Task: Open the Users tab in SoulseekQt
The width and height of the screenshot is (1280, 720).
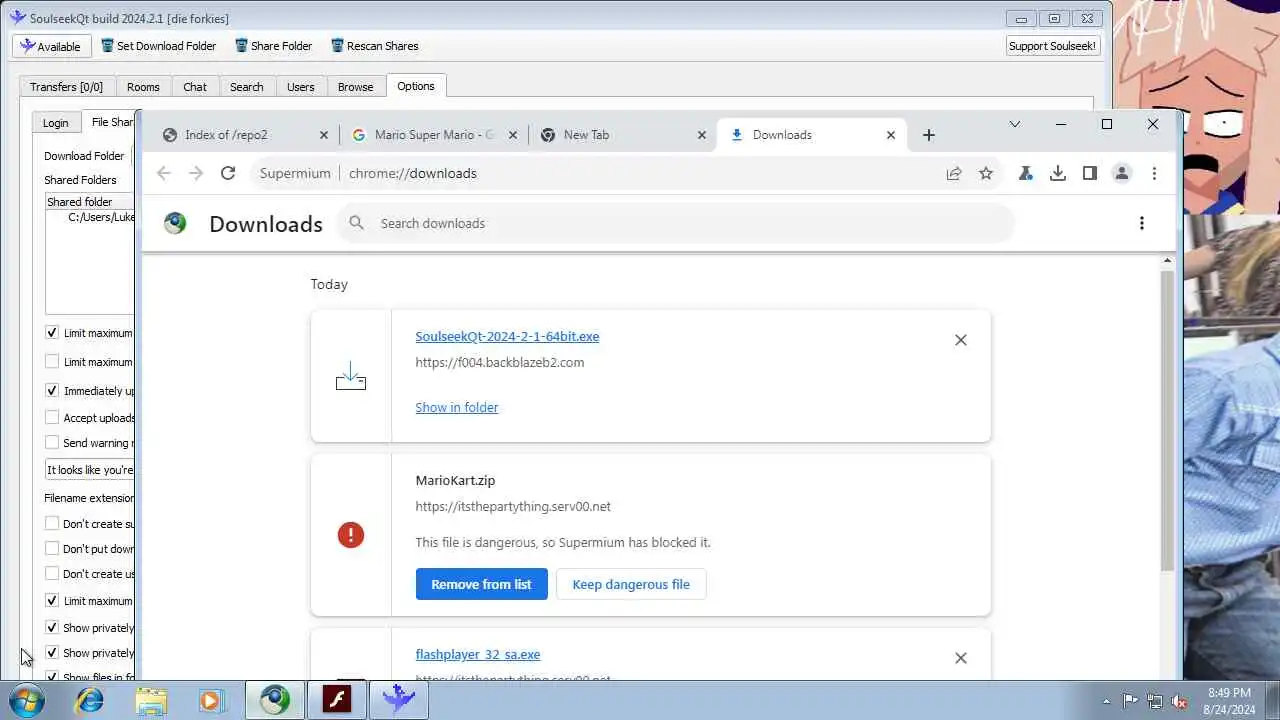Action: pos(301,87)
